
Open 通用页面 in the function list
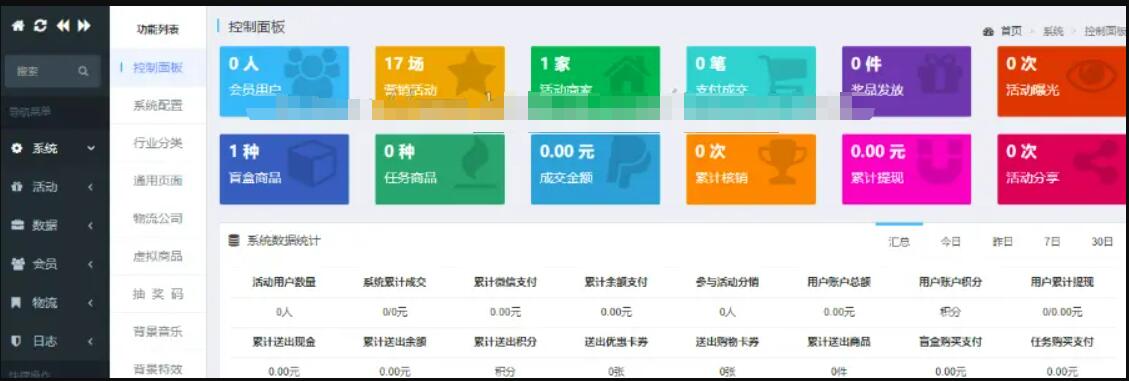click(x=158, y=181)
